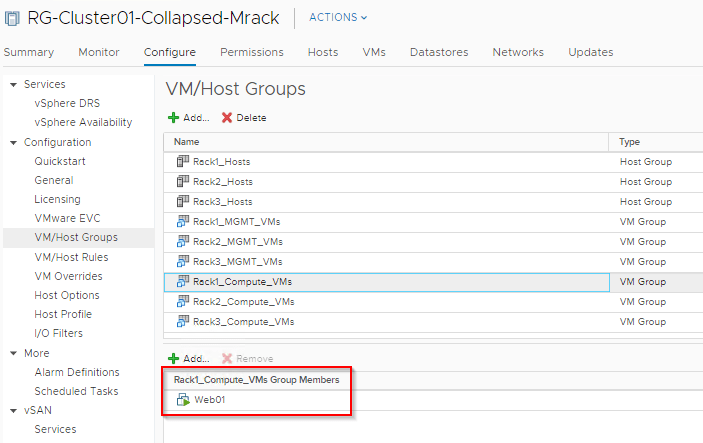The height and width of the screenshot is (443, 703).
Task: Select the Configure tab
Action: point(169,52)
